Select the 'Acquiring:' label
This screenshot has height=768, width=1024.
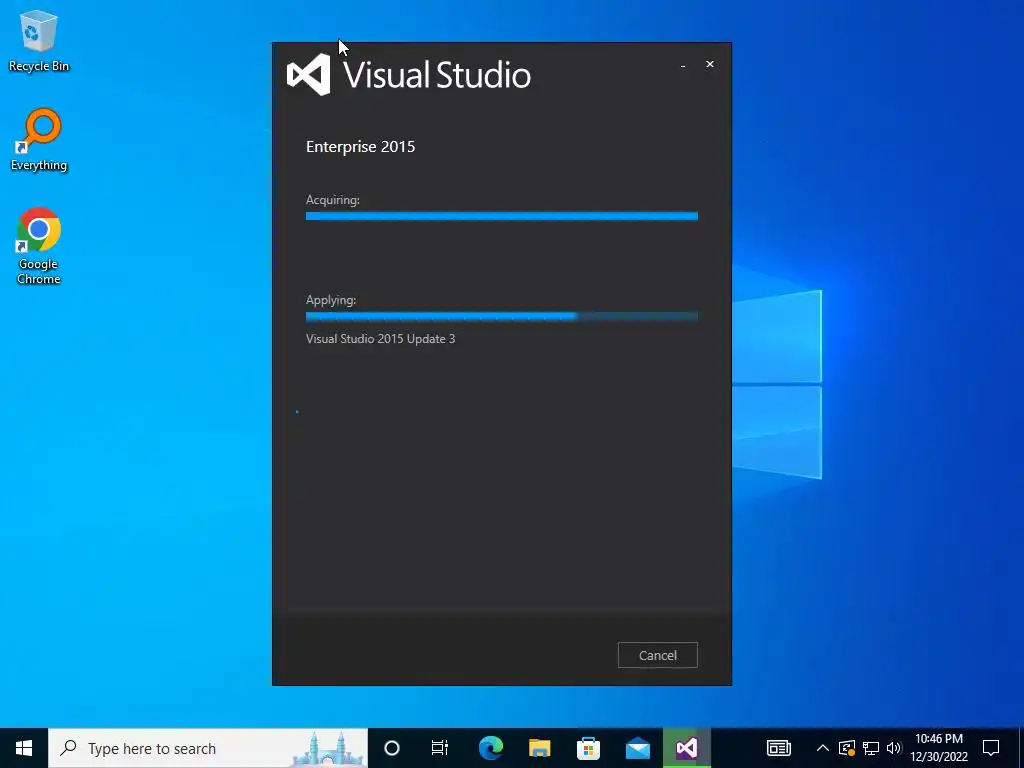point(332,200)
